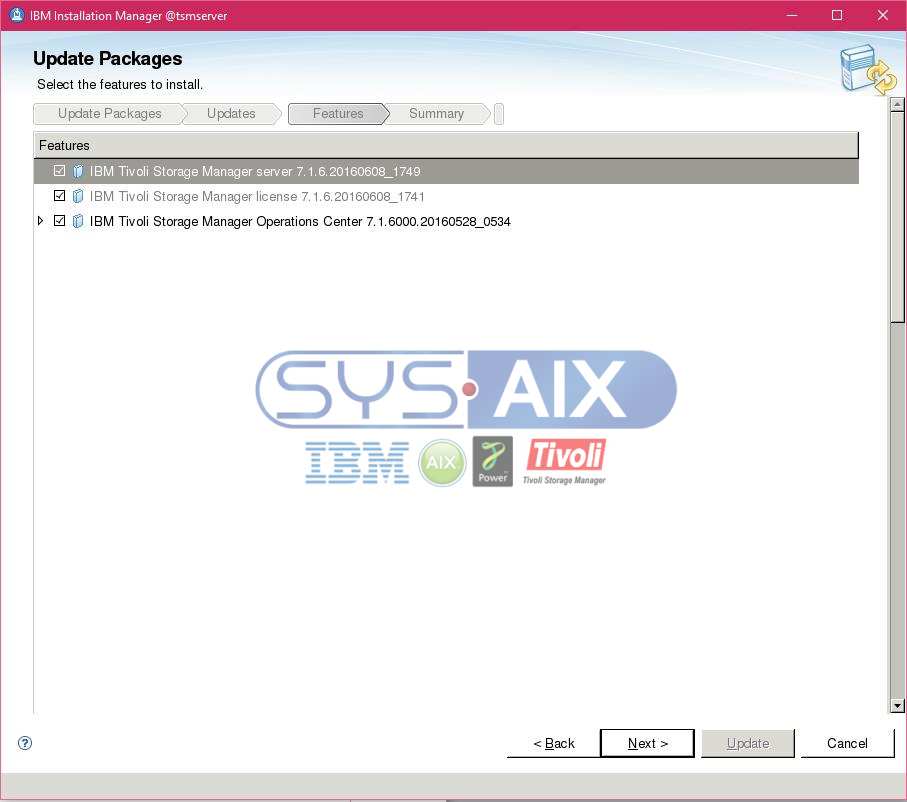Expand the Operations Center tree node

(40, 220)
